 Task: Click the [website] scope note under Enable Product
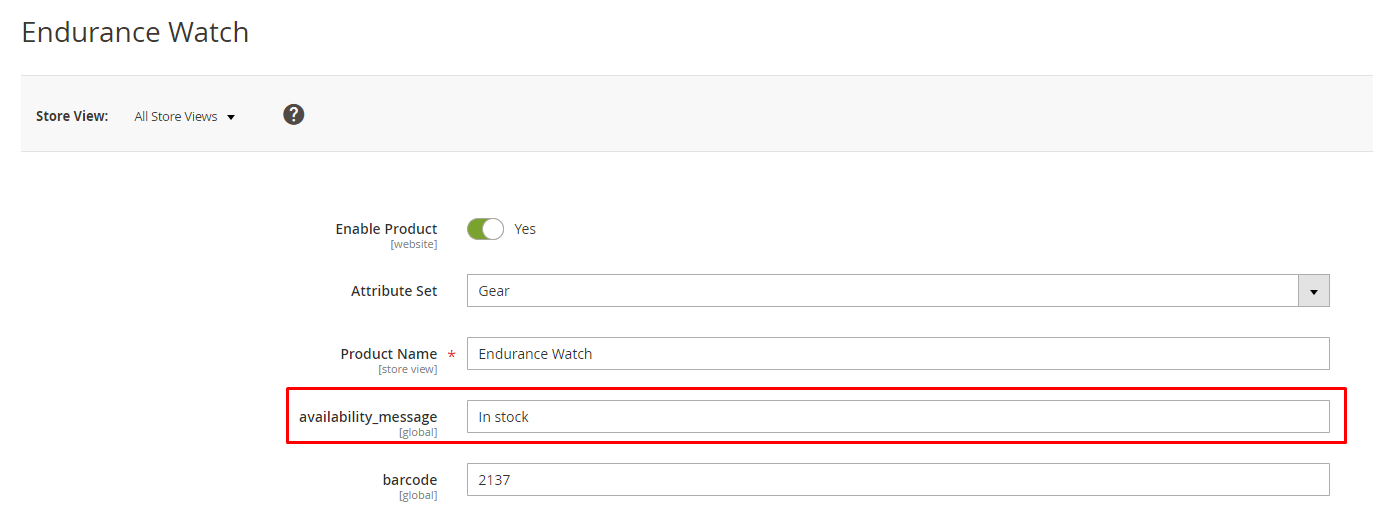coord(414,245)
